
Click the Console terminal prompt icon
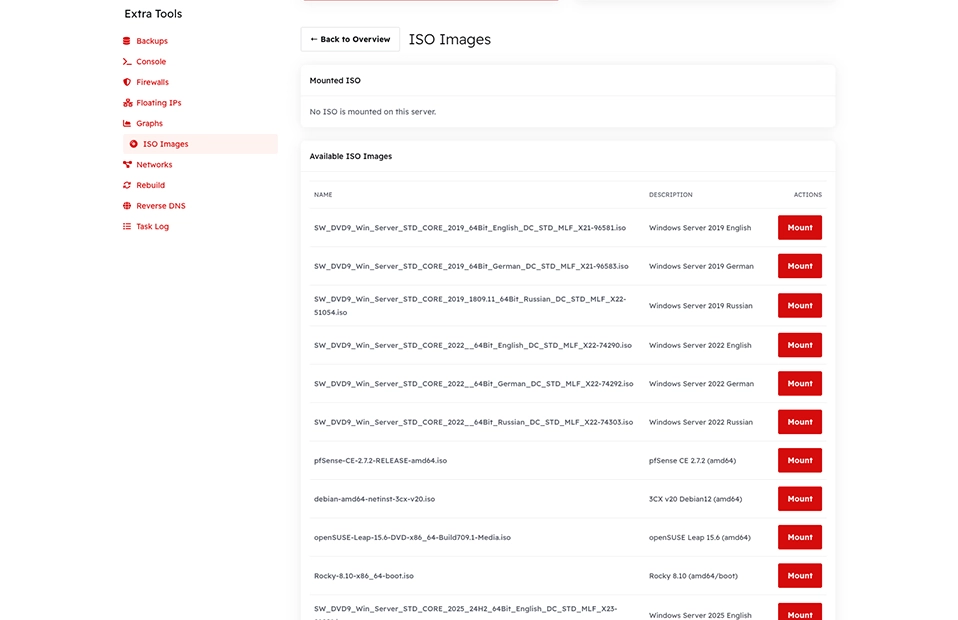coord(126,62)
